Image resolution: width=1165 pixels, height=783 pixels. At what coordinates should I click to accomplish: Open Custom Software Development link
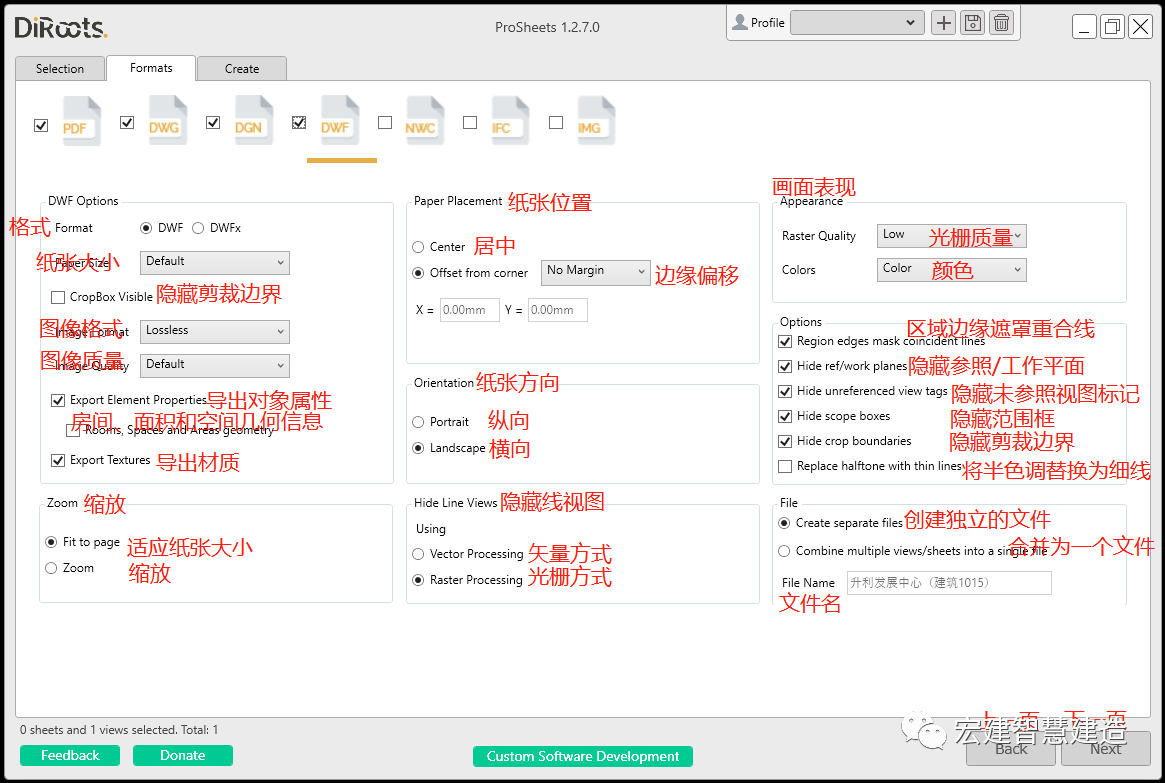click(582, 756)
